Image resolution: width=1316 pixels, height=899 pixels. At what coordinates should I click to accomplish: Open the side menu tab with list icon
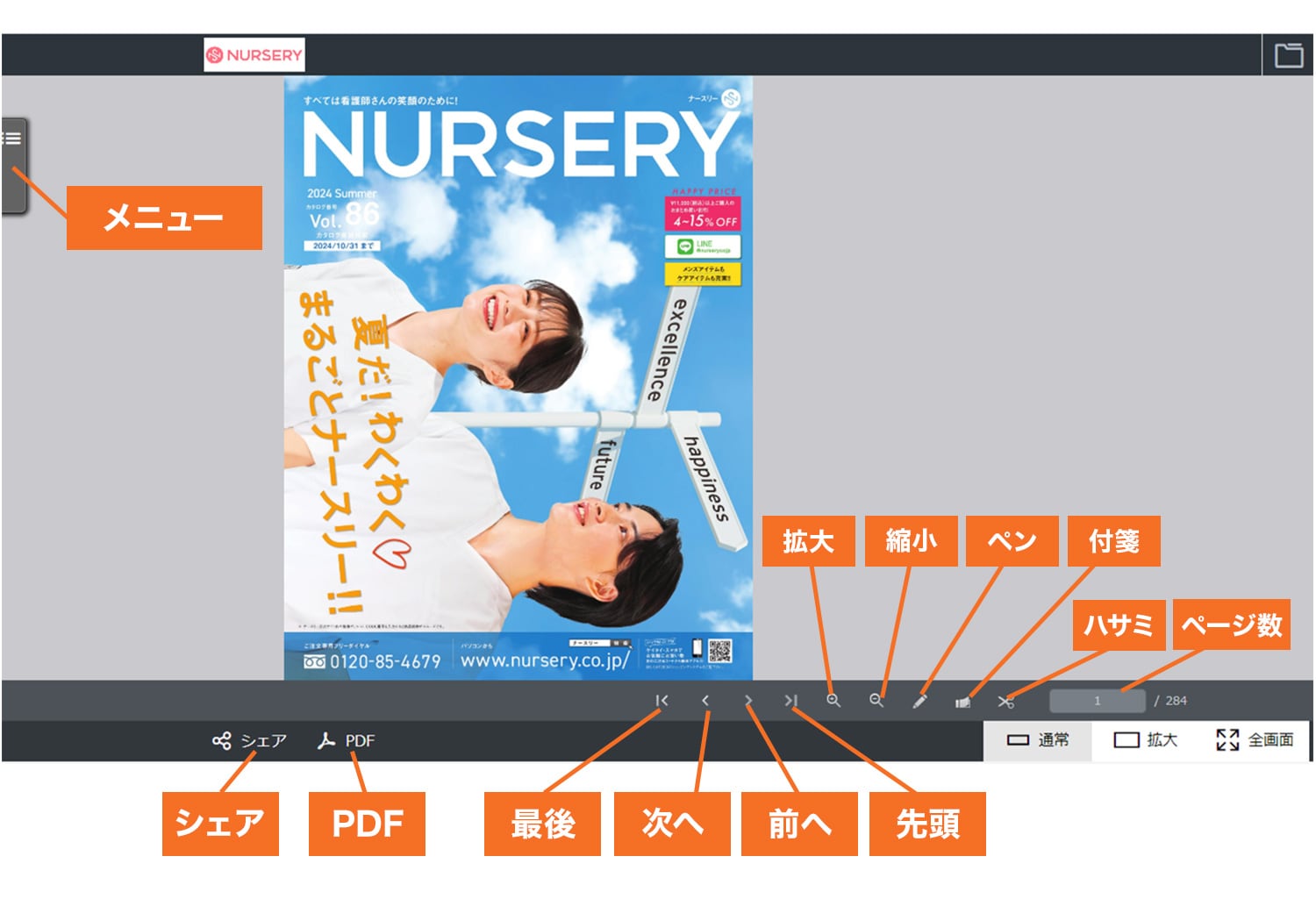coord(13,165)
